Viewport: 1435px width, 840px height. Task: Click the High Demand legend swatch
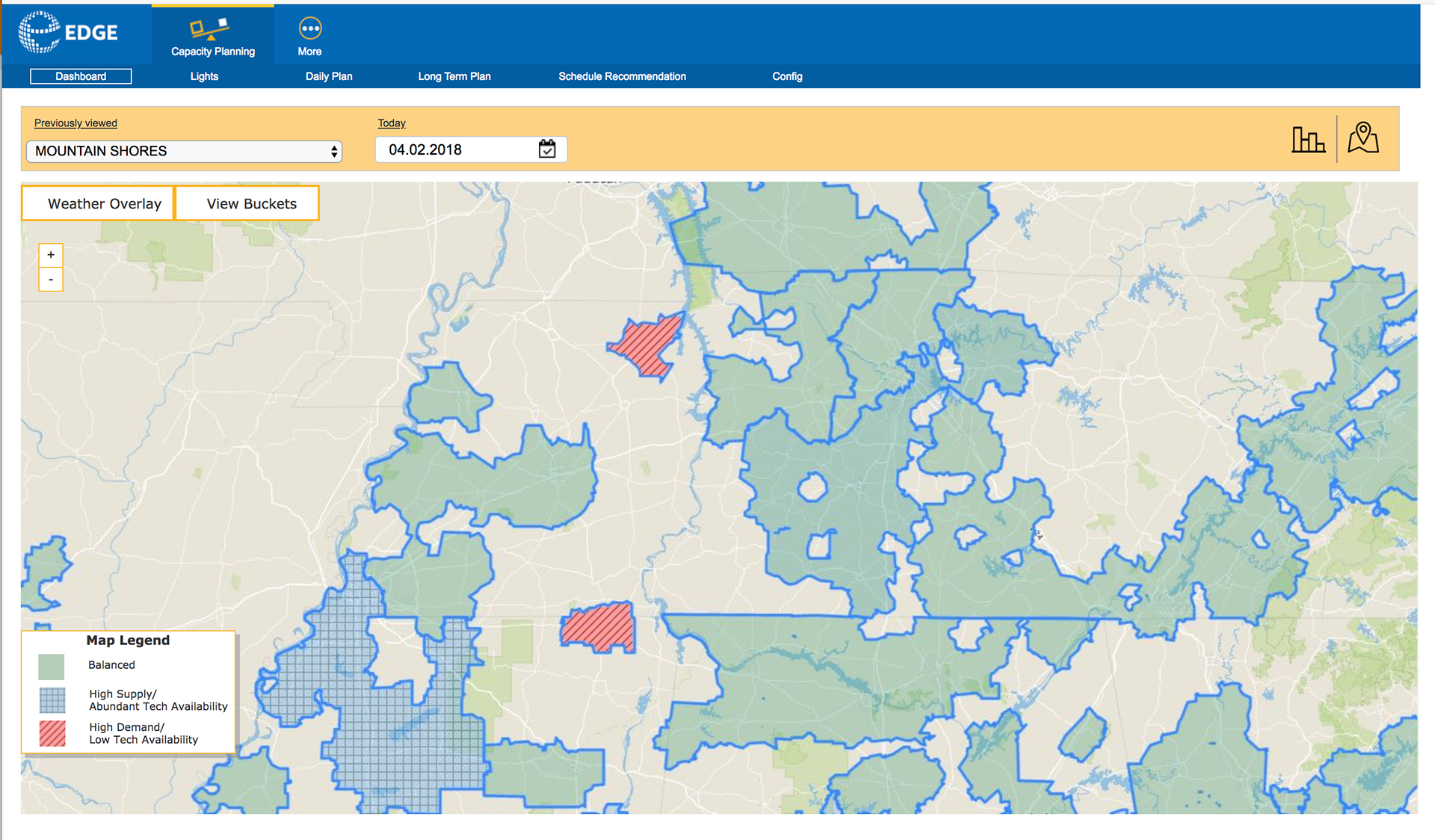tap(52, 733)
